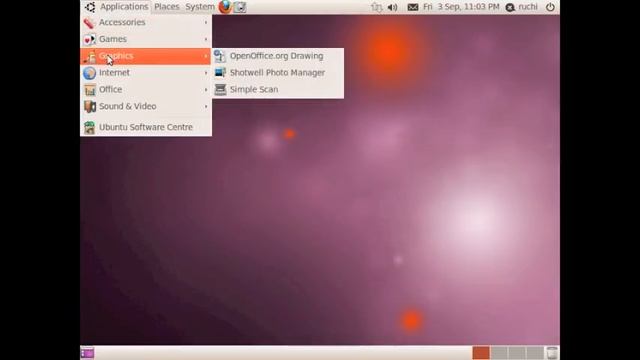
Task: Open the Applications menu
Action: pyautogui.click(x=124, y=7)
